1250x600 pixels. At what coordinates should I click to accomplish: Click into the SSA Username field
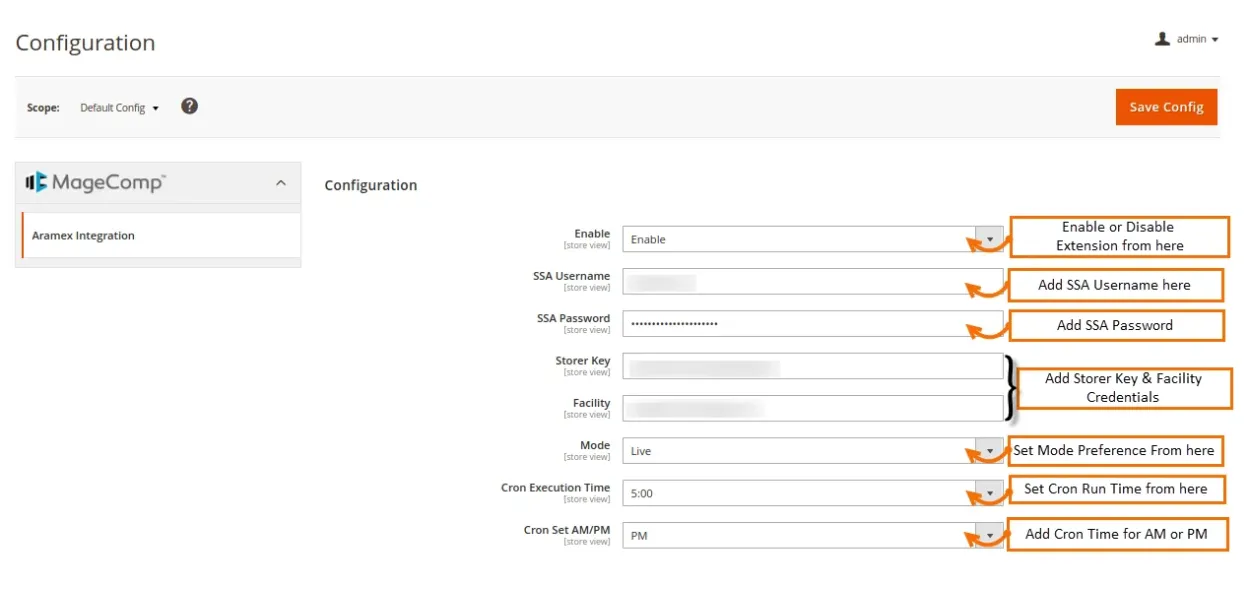(x=812, y=282)
